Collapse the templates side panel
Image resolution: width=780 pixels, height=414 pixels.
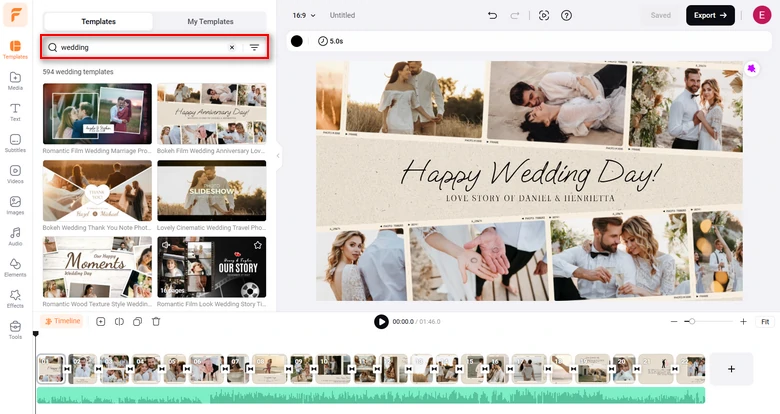(x=278, y=156)
